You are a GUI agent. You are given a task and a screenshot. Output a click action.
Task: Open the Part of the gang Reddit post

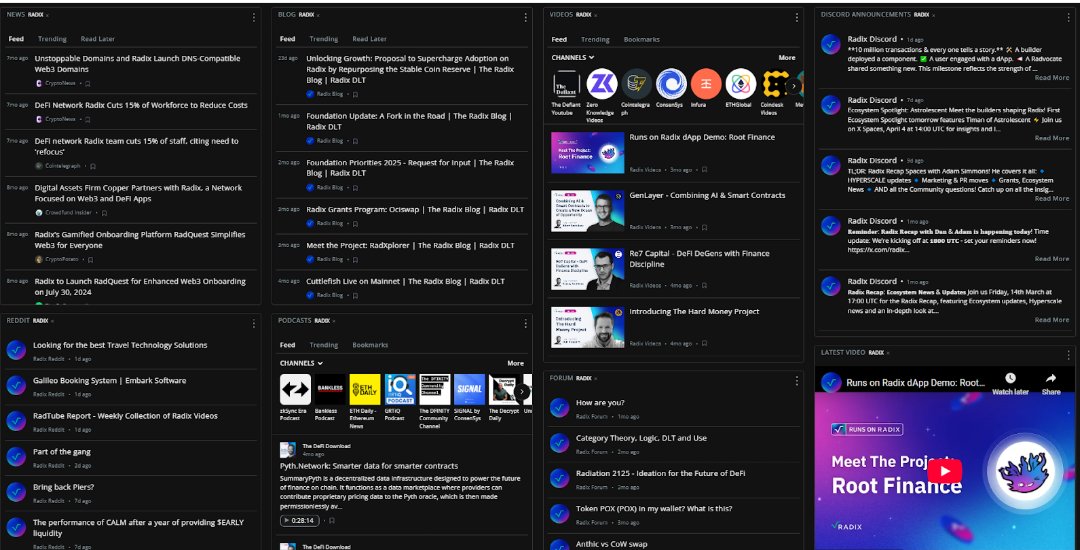pyautogui.click(x=62, y=452)
